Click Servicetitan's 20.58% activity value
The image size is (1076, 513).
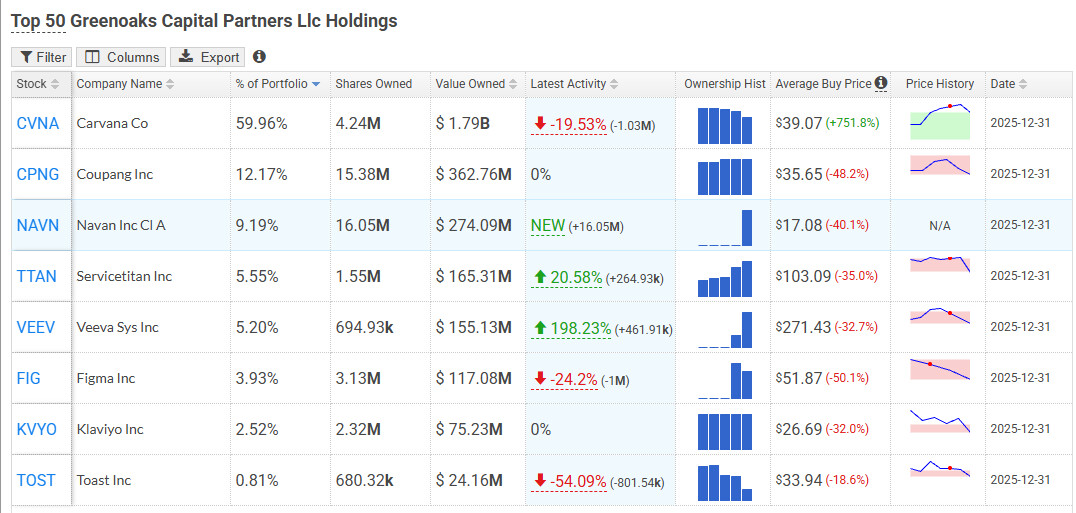(568, 278)
